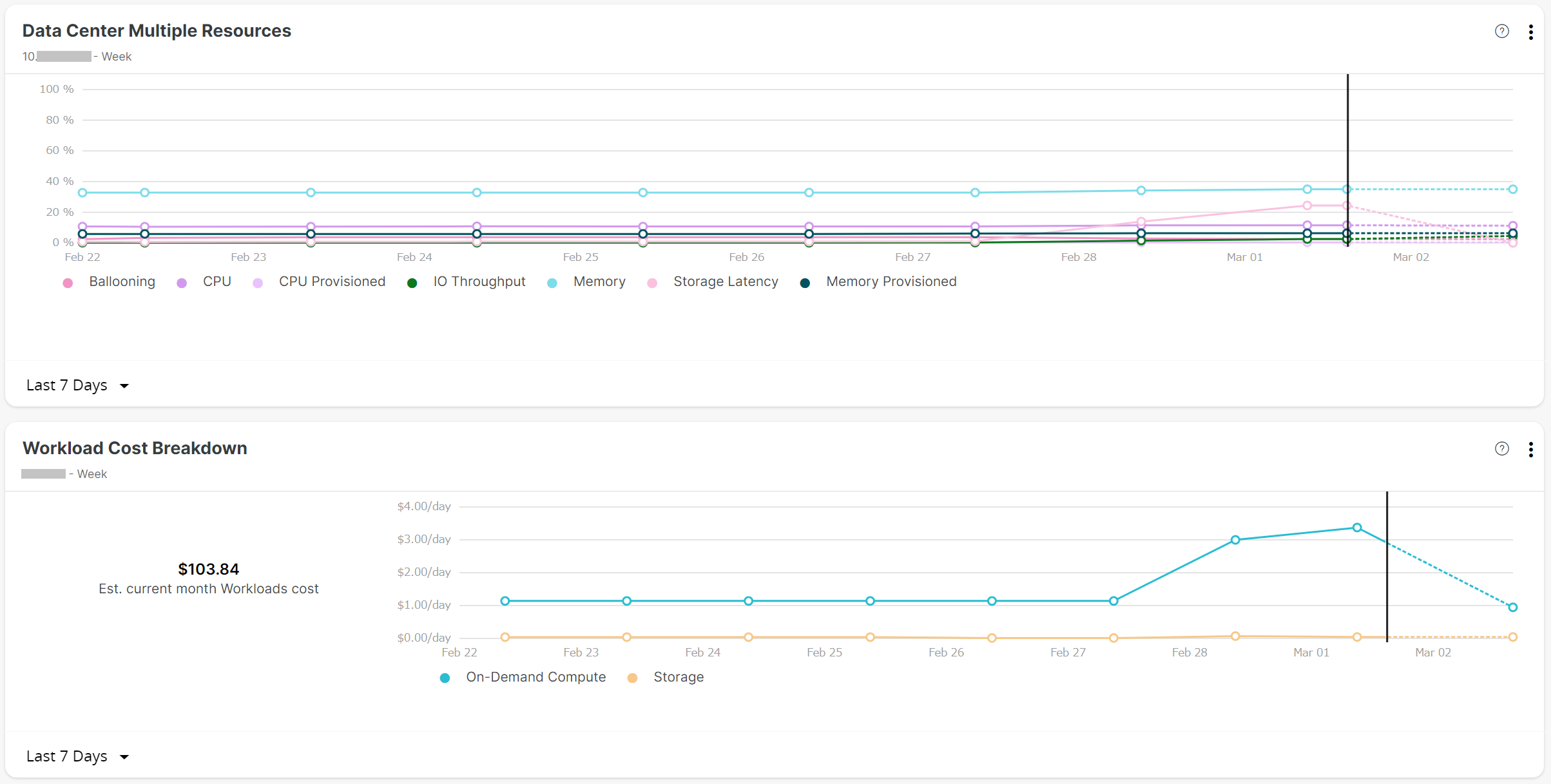Click the On-Demand Compute teal legend dot
This screenshot has height=784, width=1551.
tap(445, 678)
